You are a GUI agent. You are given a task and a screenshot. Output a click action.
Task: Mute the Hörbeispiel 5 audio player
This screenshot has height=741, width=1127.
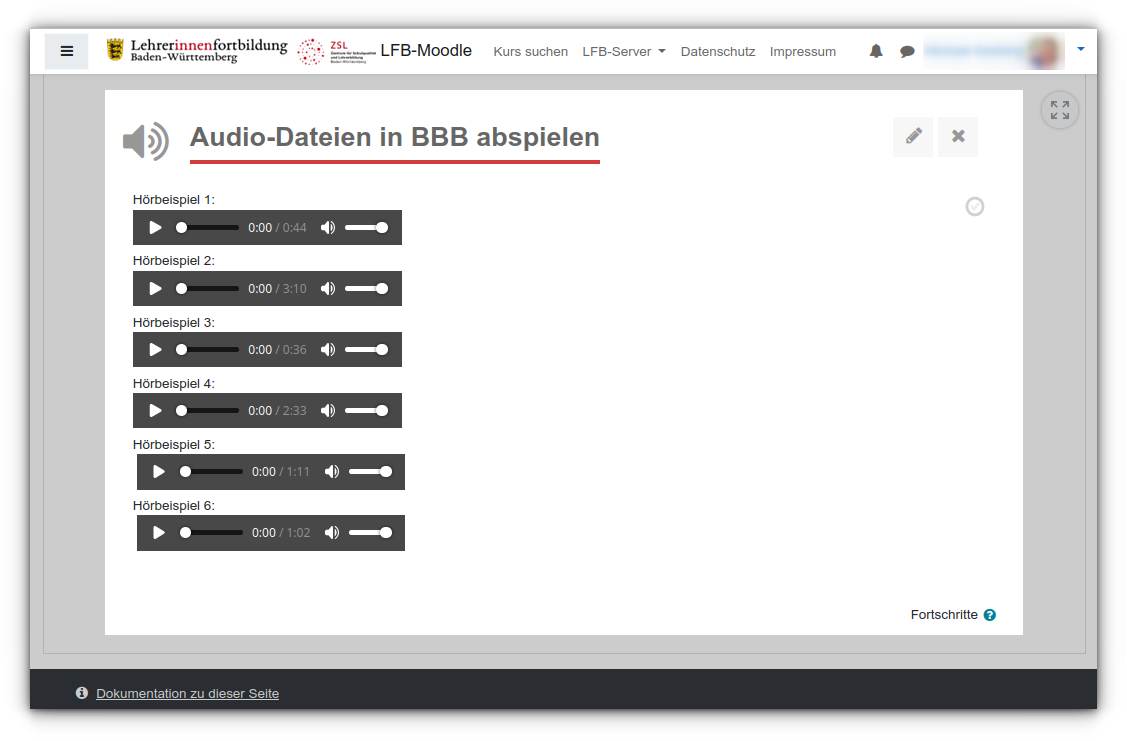pyautogui.click(x=332, y=472)
